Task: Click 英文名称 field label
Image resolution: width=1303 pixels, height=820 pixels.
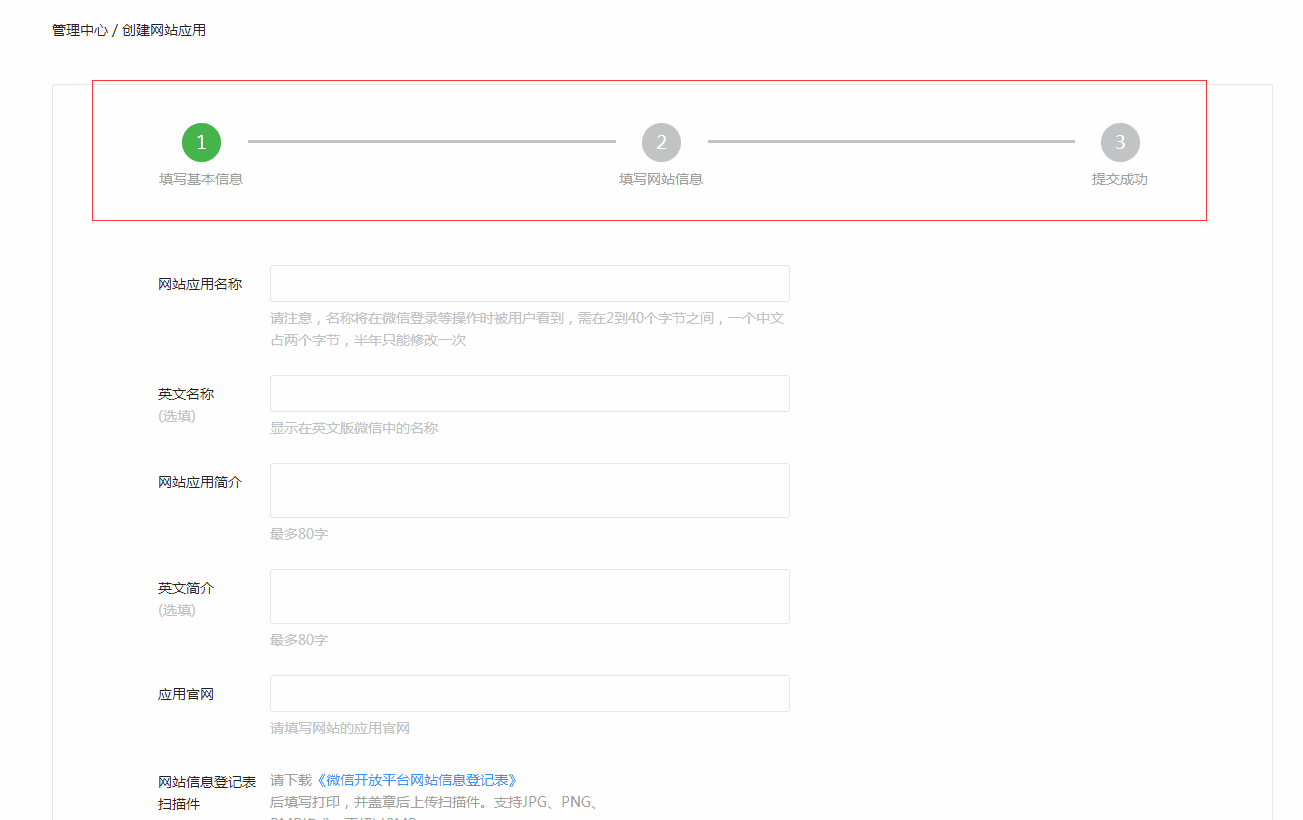Action: (186, 394)
